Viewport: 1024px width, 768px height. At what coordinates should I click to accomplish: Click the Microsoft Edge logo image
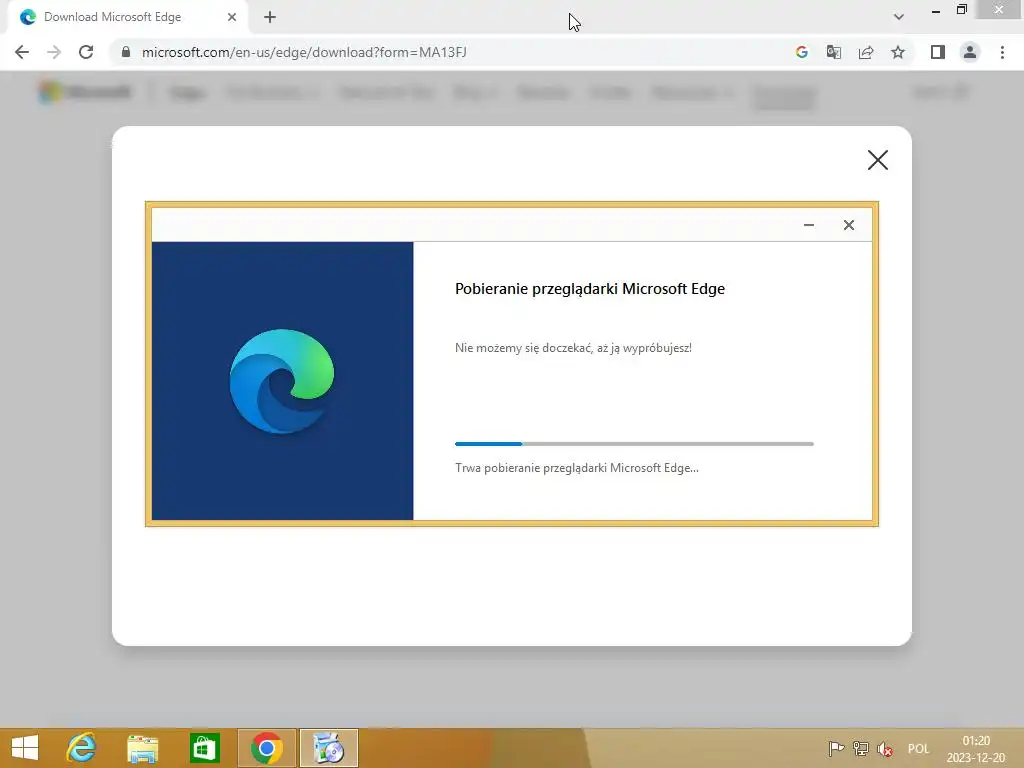click(282, 381)
